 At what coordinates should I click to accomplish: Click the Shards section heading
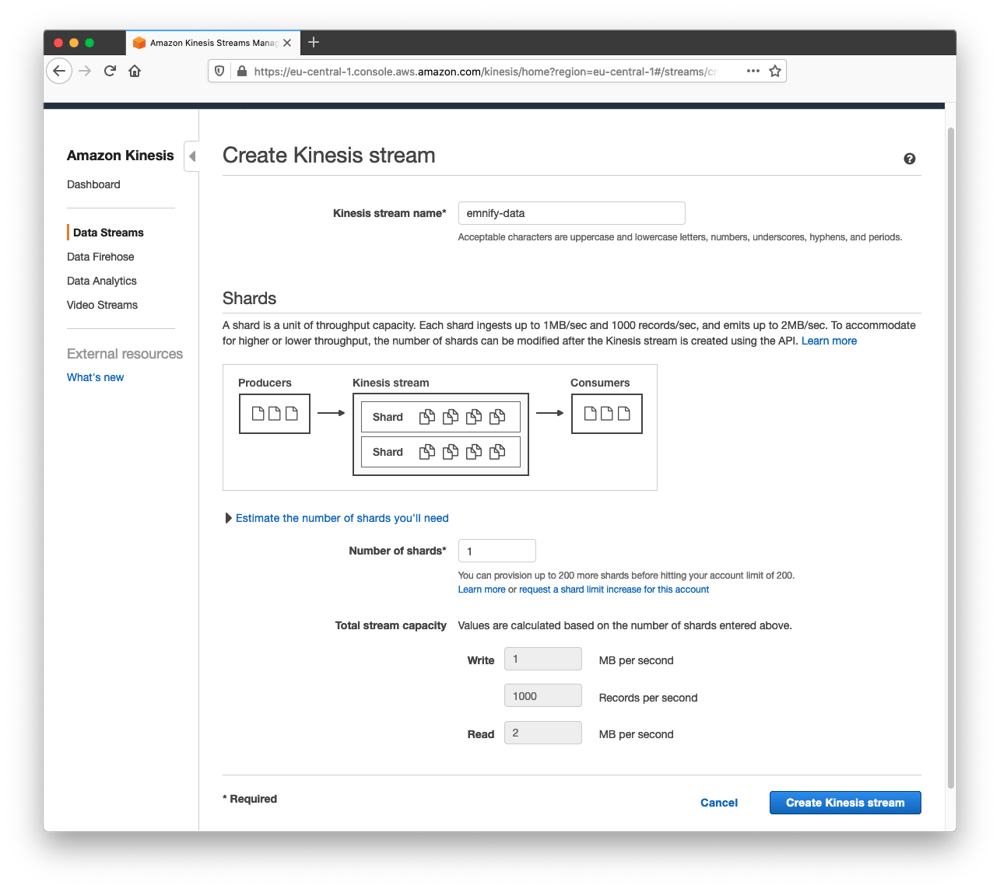[x=249, y=298]
